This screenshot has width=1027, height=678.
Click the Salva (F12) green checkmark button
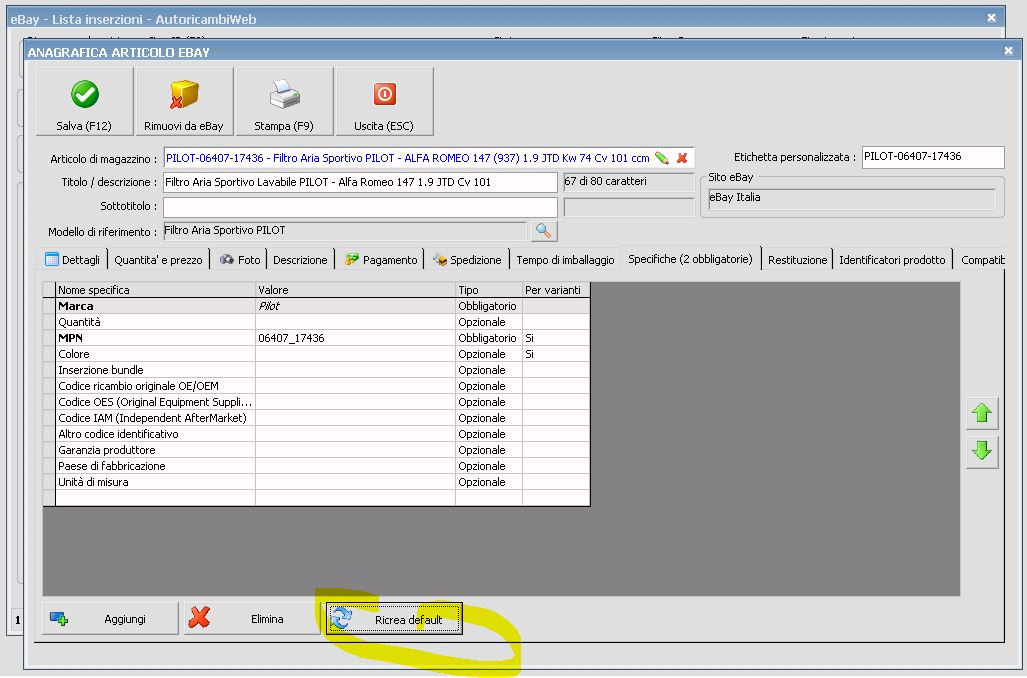pyautogui.click(x=84, y=102)
